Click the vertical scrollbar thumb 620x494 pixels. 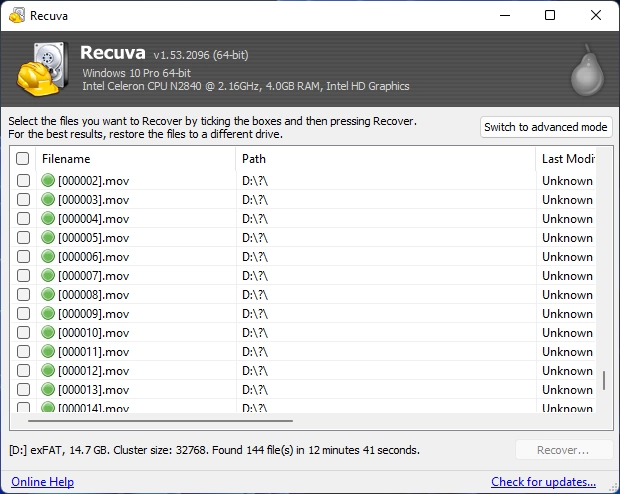(x=603, y=382)
